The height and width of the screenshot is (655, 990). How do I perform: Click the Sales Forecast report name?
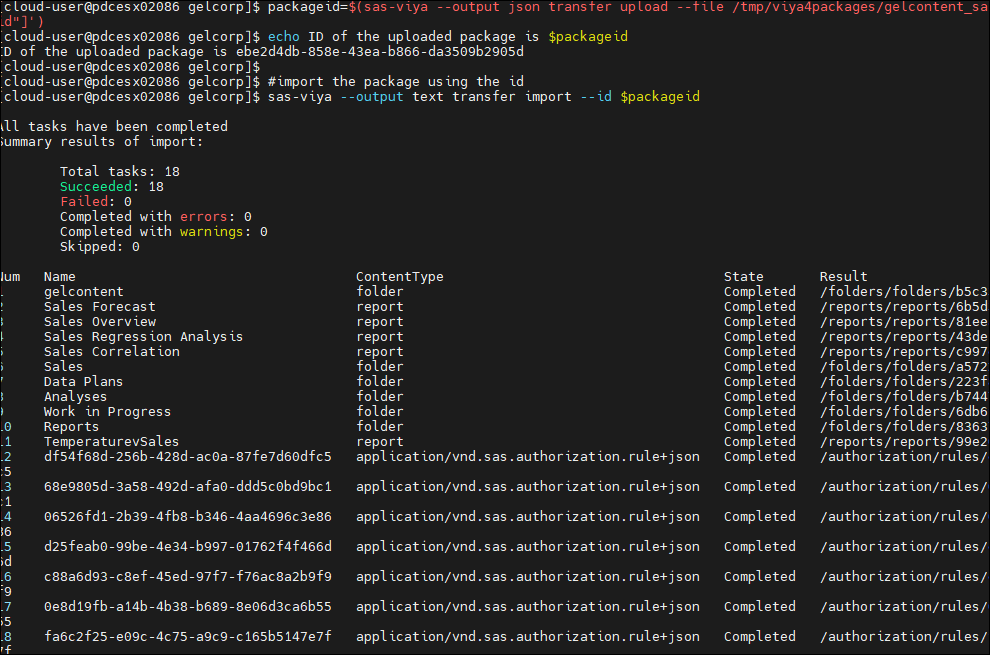(100, 307)
